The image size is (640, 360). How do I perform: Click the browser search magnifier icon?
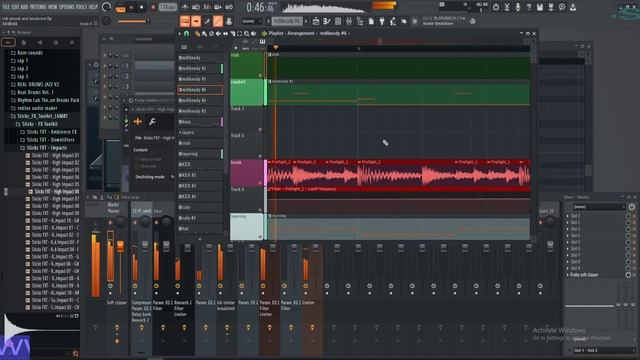(76, 353)
